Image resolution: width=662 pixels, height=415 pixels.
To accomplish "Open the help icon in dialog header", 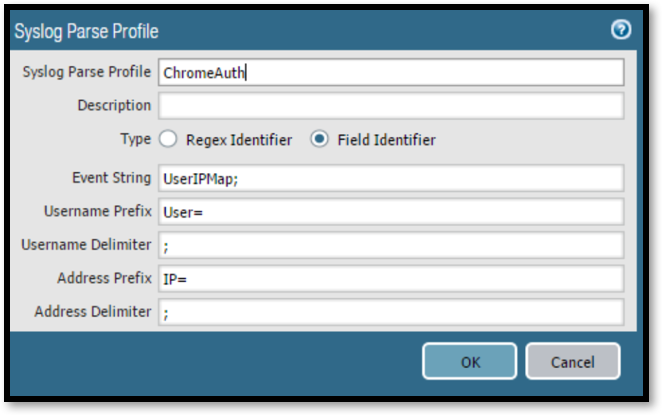I will tap(621, 30).
